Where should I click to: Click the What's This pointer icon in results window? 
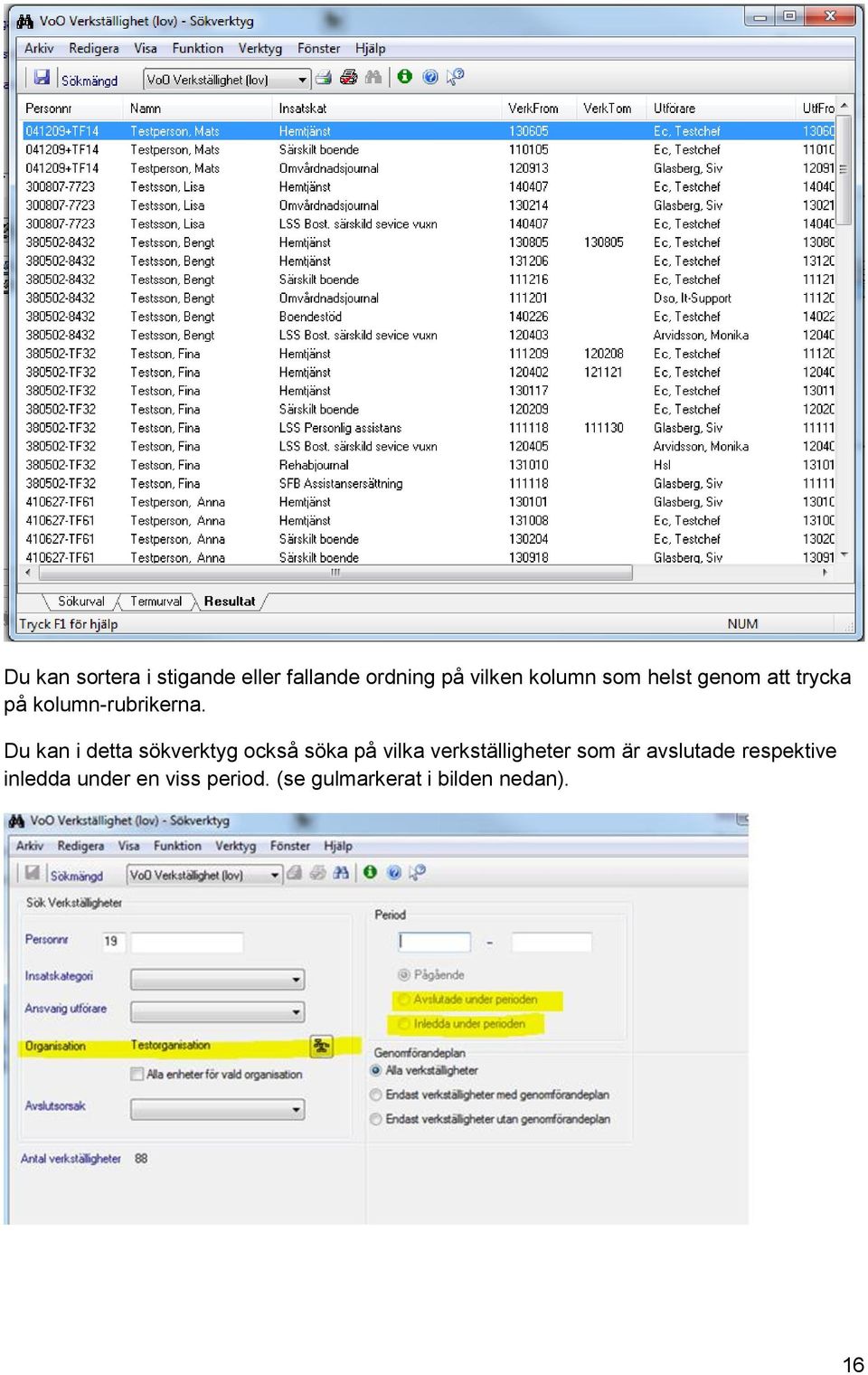[x=455, y=77]
